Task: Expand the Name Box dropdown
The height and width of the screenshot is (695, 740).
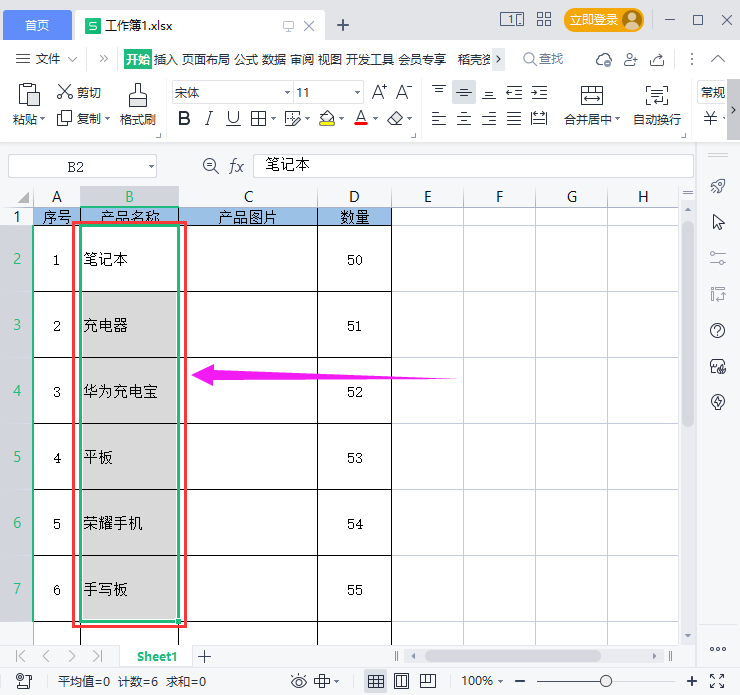Action: coord(151,167)
